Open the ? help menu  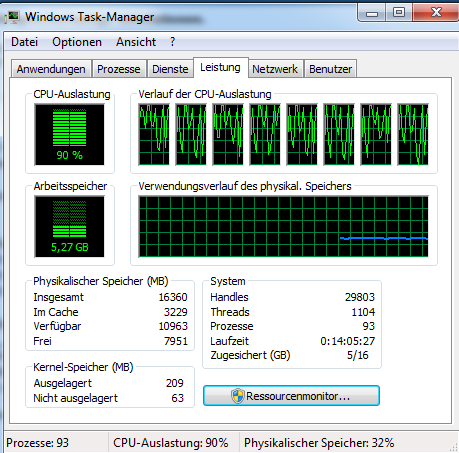click(x=172, y=42)
